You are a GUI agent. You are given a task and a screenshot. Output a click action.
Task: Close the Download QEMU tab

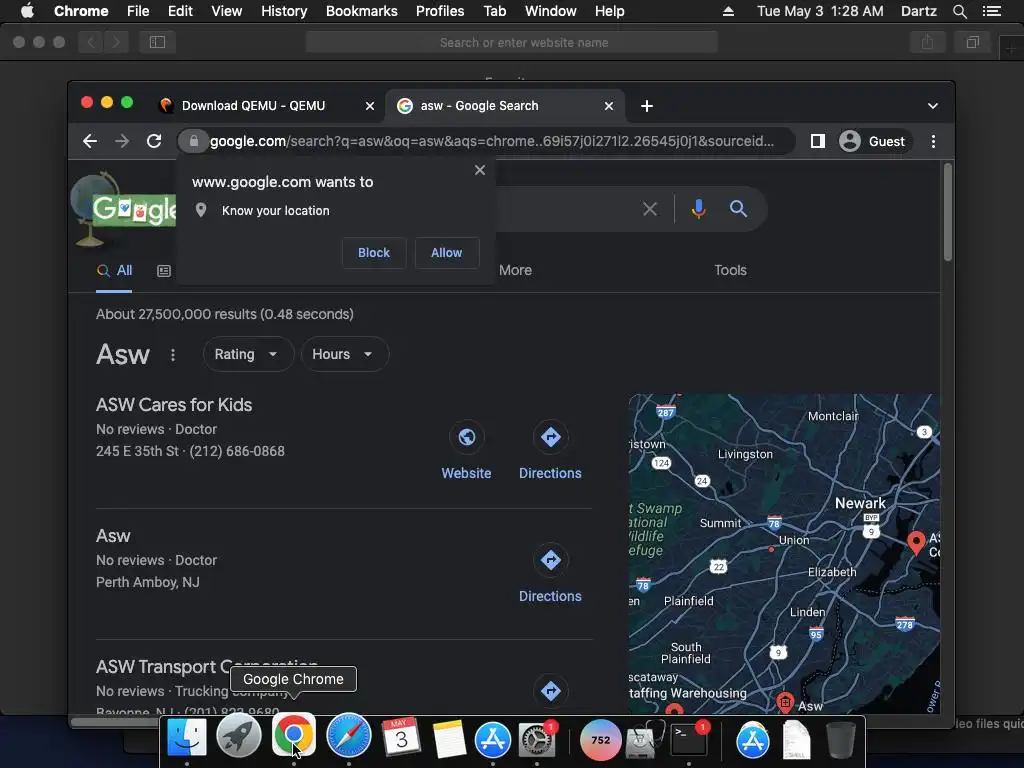coord(370,106)
